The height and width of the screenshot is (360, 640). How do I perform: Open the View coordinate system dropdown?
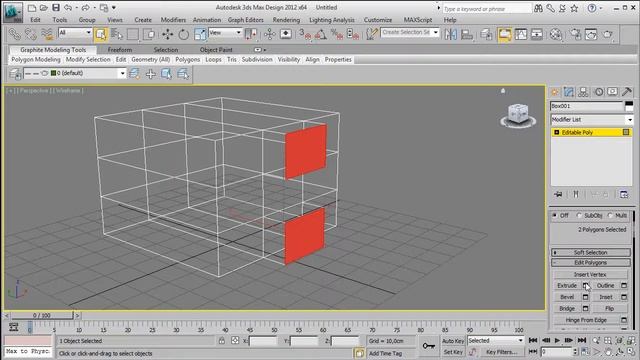225,32
